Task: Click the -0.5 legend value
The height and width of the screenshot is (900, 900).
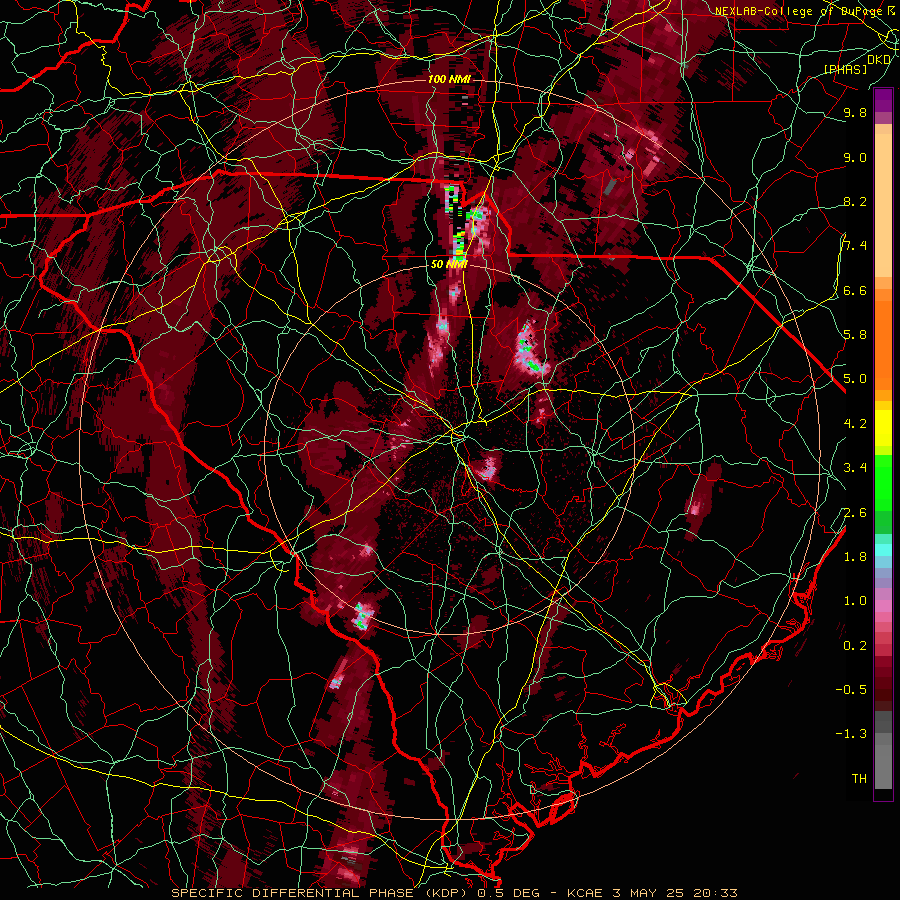Action: click(x=851, y=689)
